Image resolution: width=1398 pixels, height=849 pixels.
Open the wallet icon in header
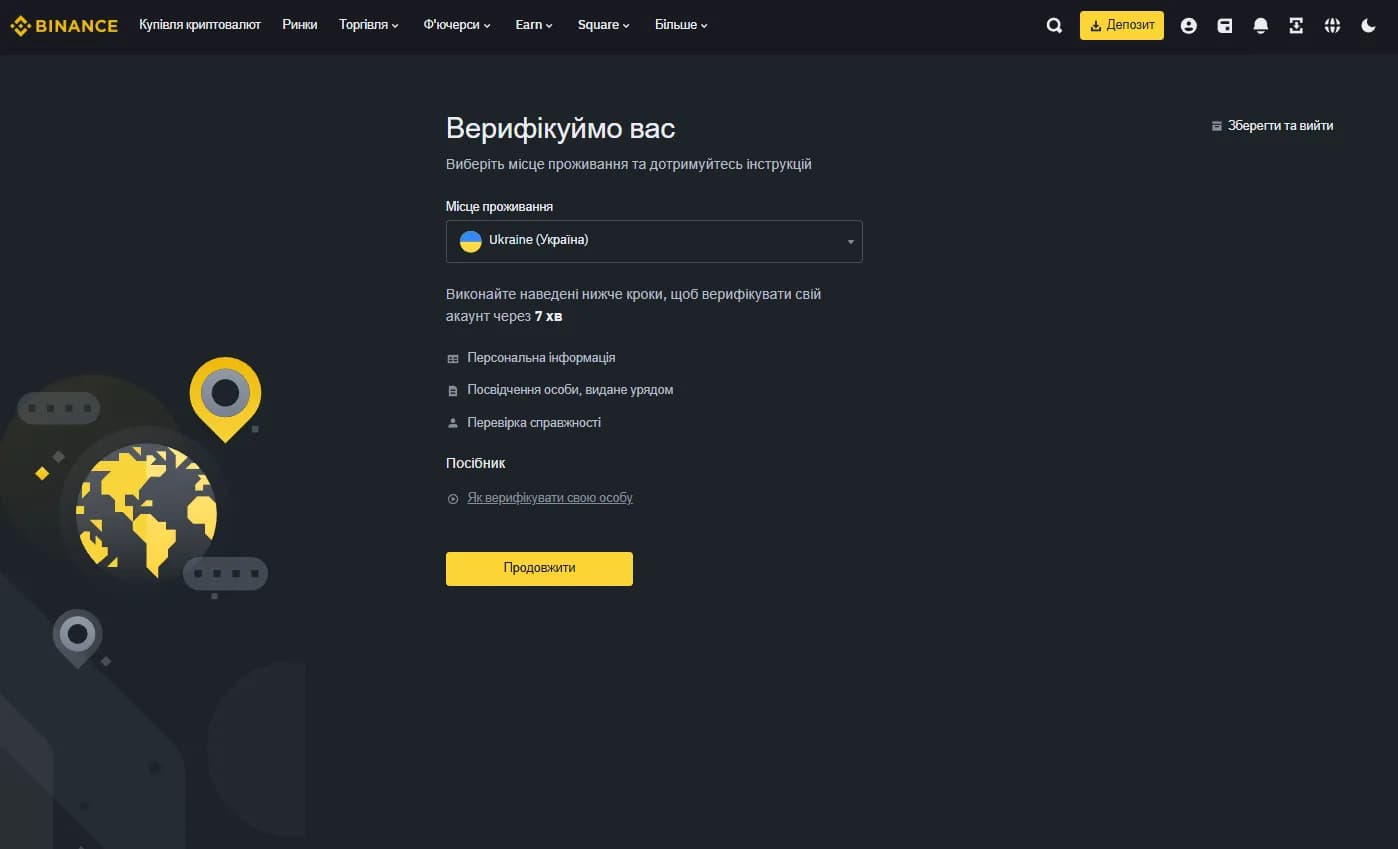click(1224, 26)
